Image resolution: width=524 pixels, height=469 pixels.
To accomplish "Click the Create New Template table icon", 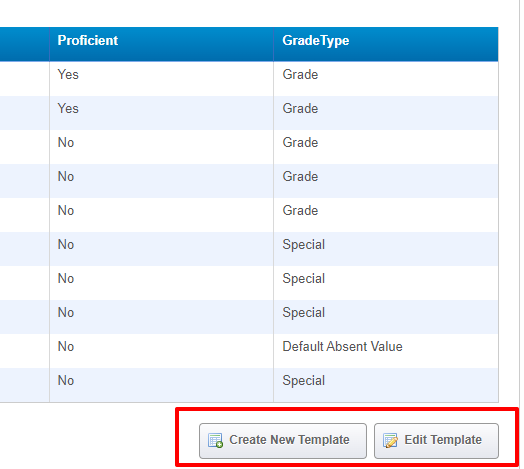I will (215, 440).
